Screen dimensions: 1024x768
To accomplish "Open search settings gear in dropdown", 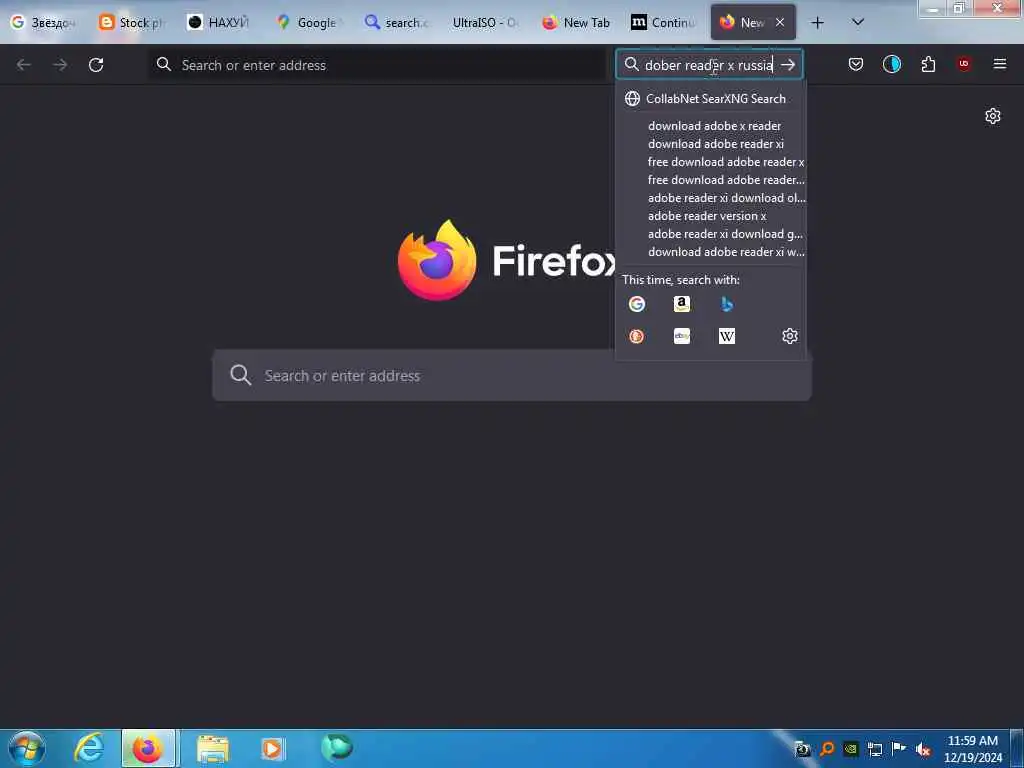I will [790, 336].
